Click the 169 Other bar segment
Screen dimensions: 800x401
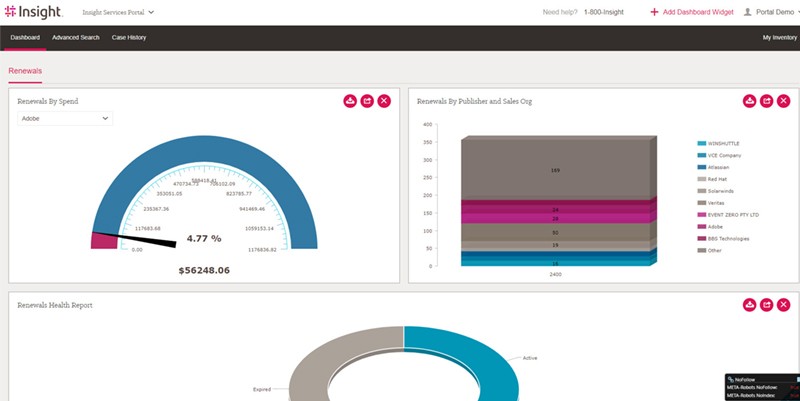pyautogui.click(x=556, y=170)
